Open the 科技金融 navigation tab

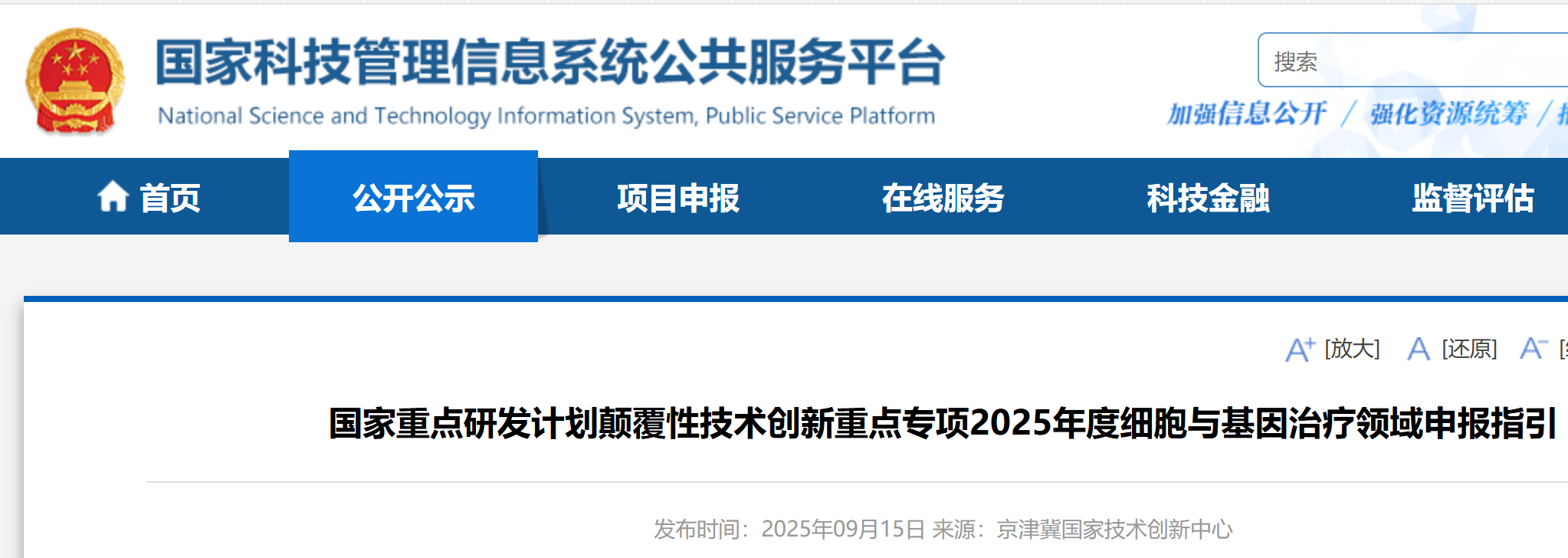(1208, 198)
